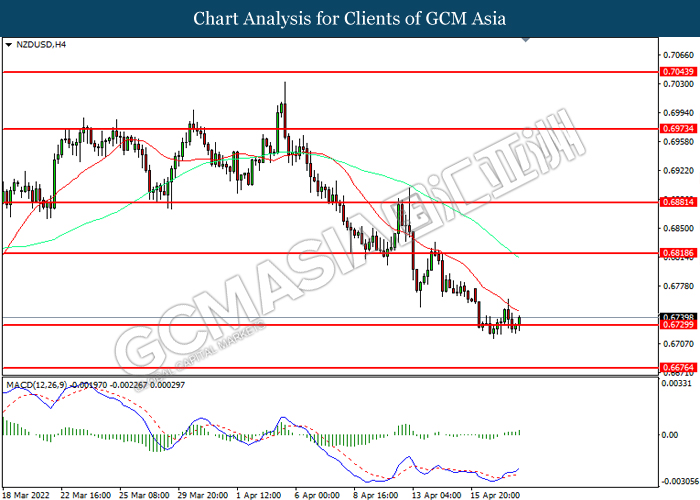
Task: Click the 0.69734 red price level label
Action: pyautogui.click(x=678, y=129)
